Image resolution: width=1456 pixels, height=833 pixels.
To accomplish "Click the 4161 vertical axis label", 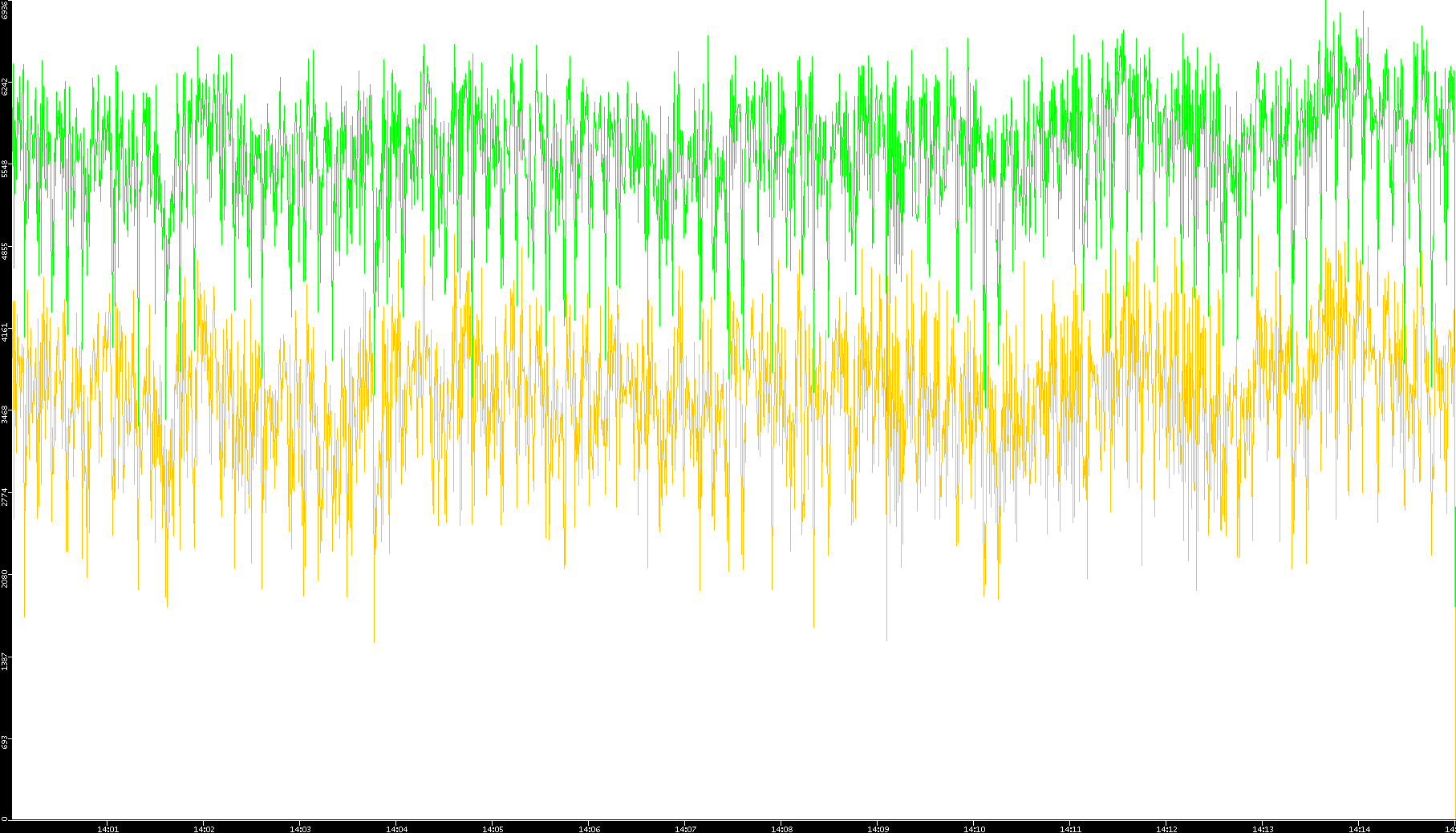I will coord(5,333).
